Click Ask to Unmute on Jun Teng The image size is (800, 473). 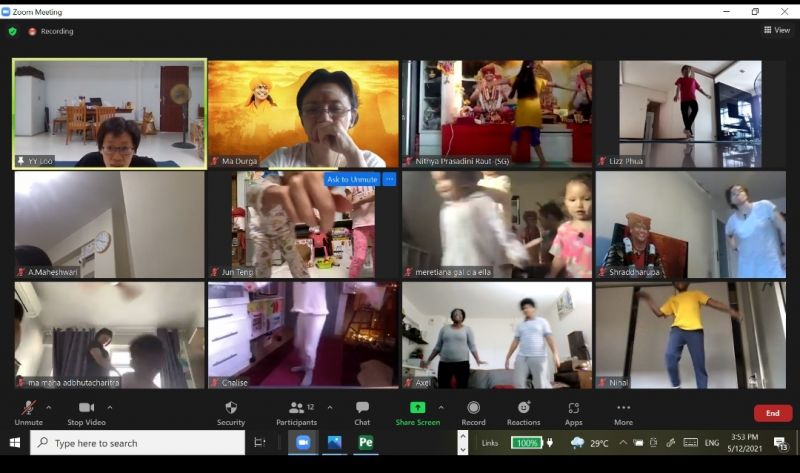(x=351, y=179)
